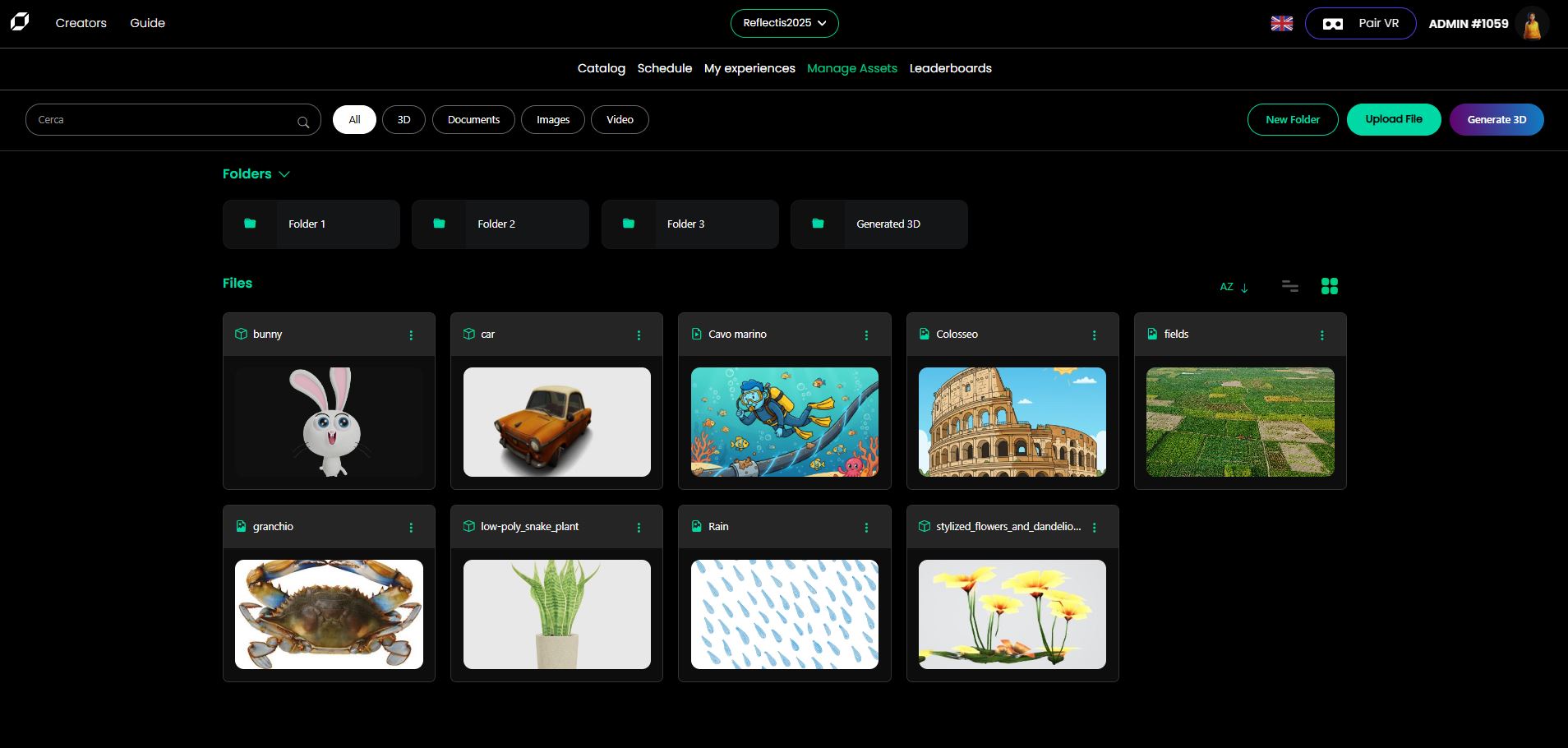Open the admin profile avatar
Image resolution: width=1568 pixels, height=748 pixels.
(1532, 24)
